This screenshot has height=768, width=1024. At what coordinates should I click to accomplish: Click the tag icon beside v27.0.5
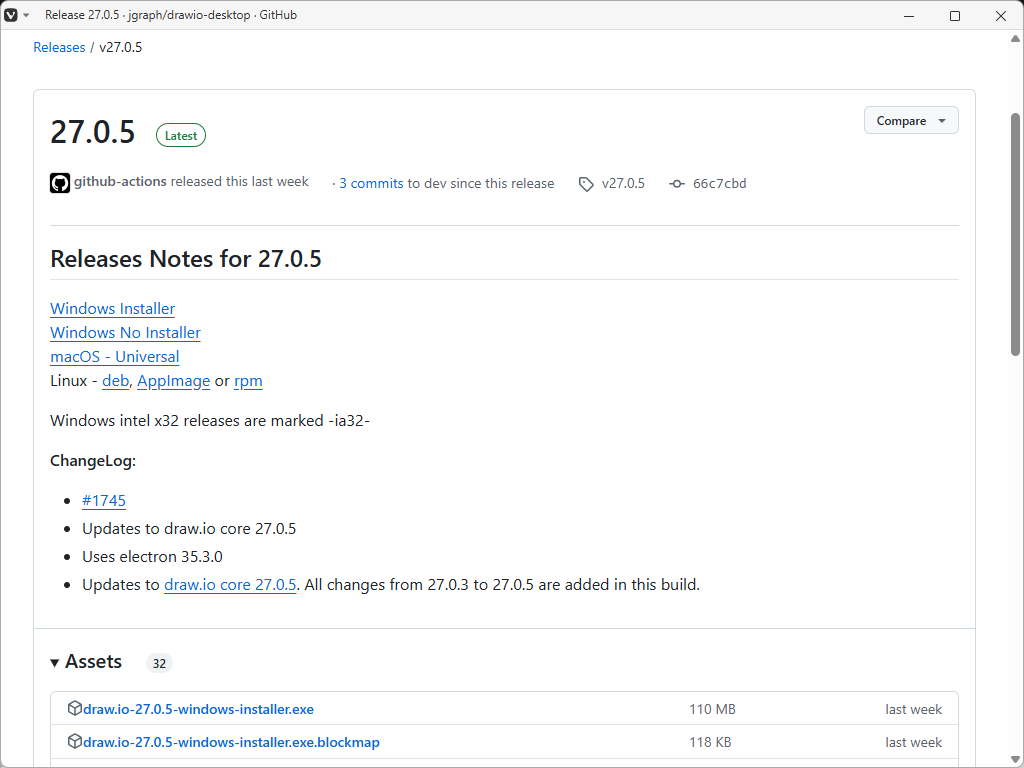(x=586, y=184)
